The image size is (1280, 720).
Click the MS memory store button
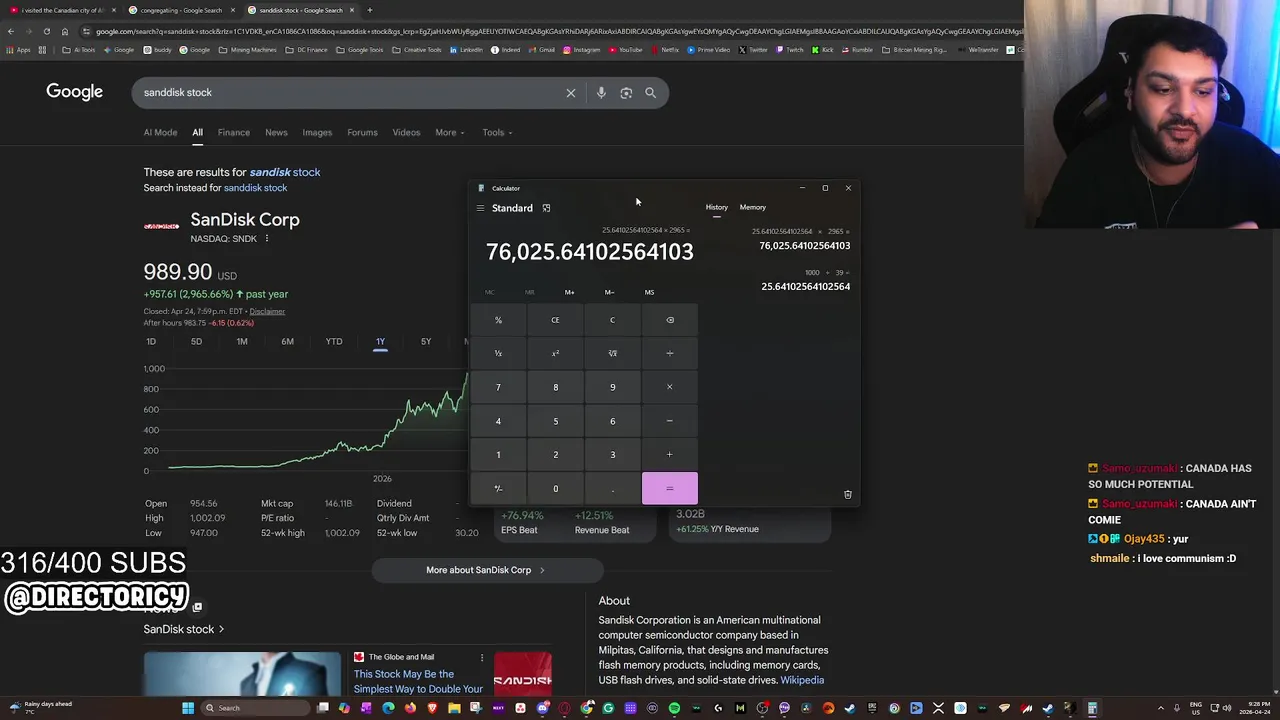(649, 292)
